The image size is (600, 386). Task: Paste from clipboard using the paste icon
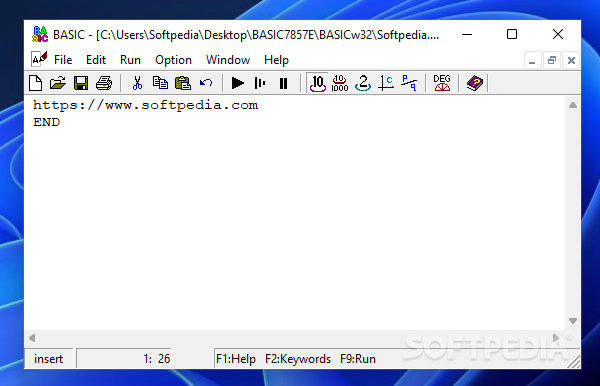point(183,83)
